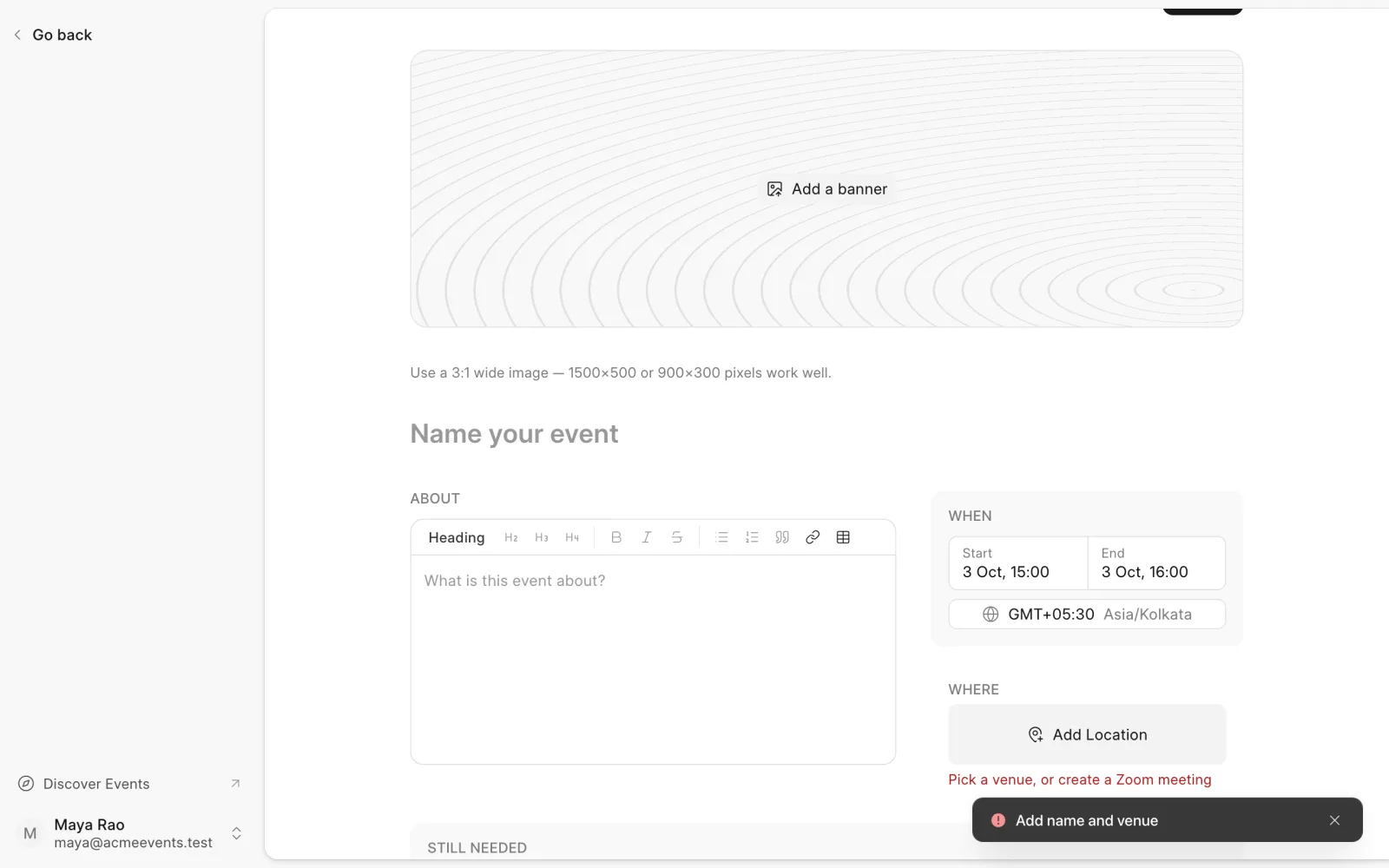This screenshot has width=1389, height=868.
Task: Click the Go back chevron arrow
Action: pyautogui.click(x=17, y=35)
